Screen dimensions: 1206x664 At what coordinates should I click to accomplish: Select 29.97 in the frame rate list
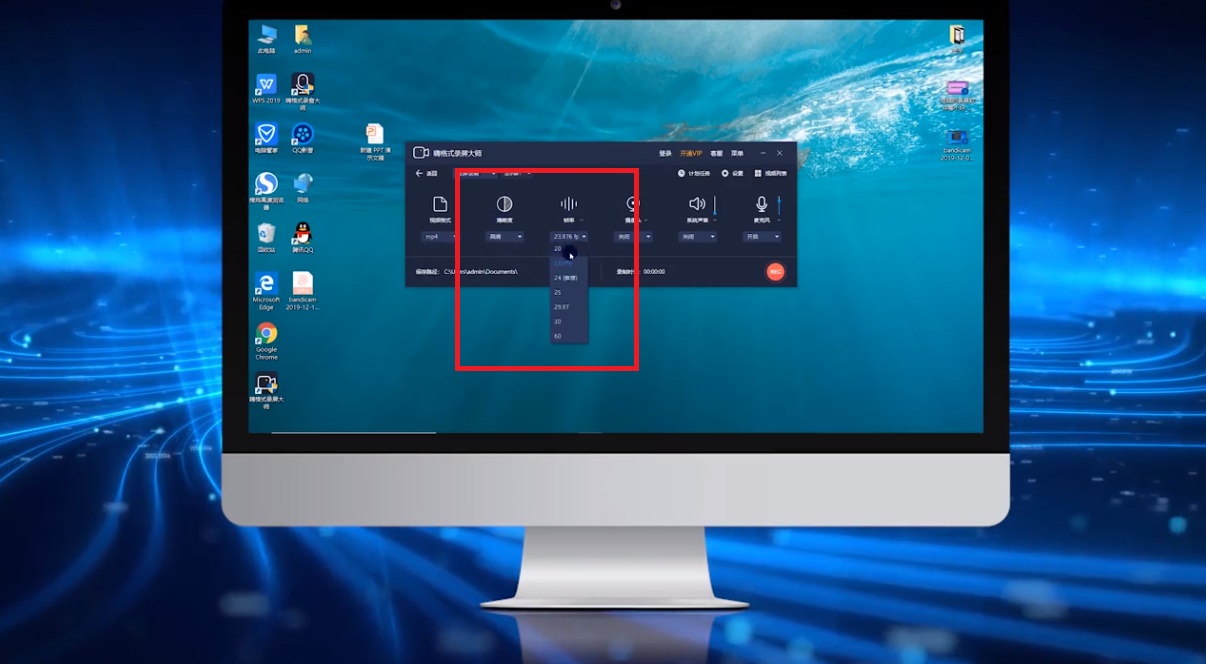569,307
